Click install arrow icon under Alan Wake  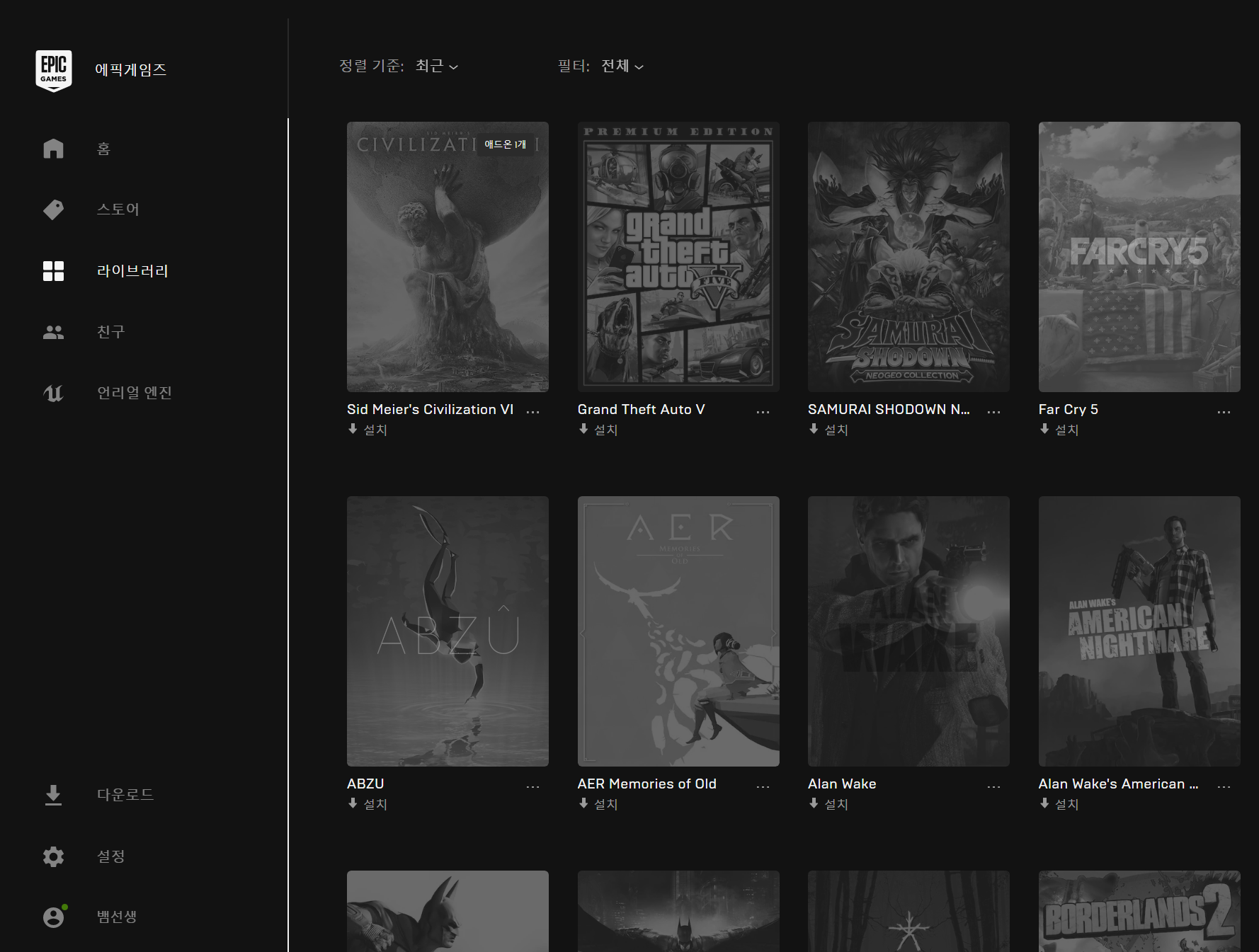814,803
